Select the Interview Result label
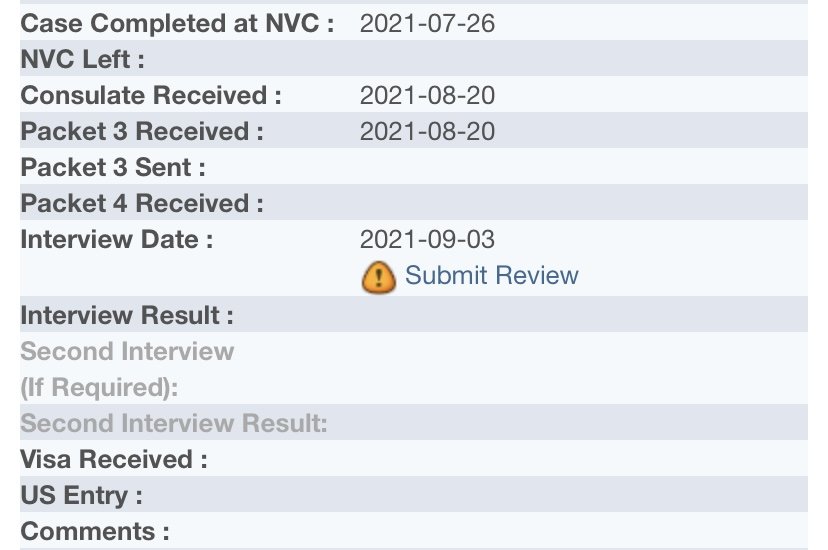The image size is (828, 550). click(x=127, y=315)
